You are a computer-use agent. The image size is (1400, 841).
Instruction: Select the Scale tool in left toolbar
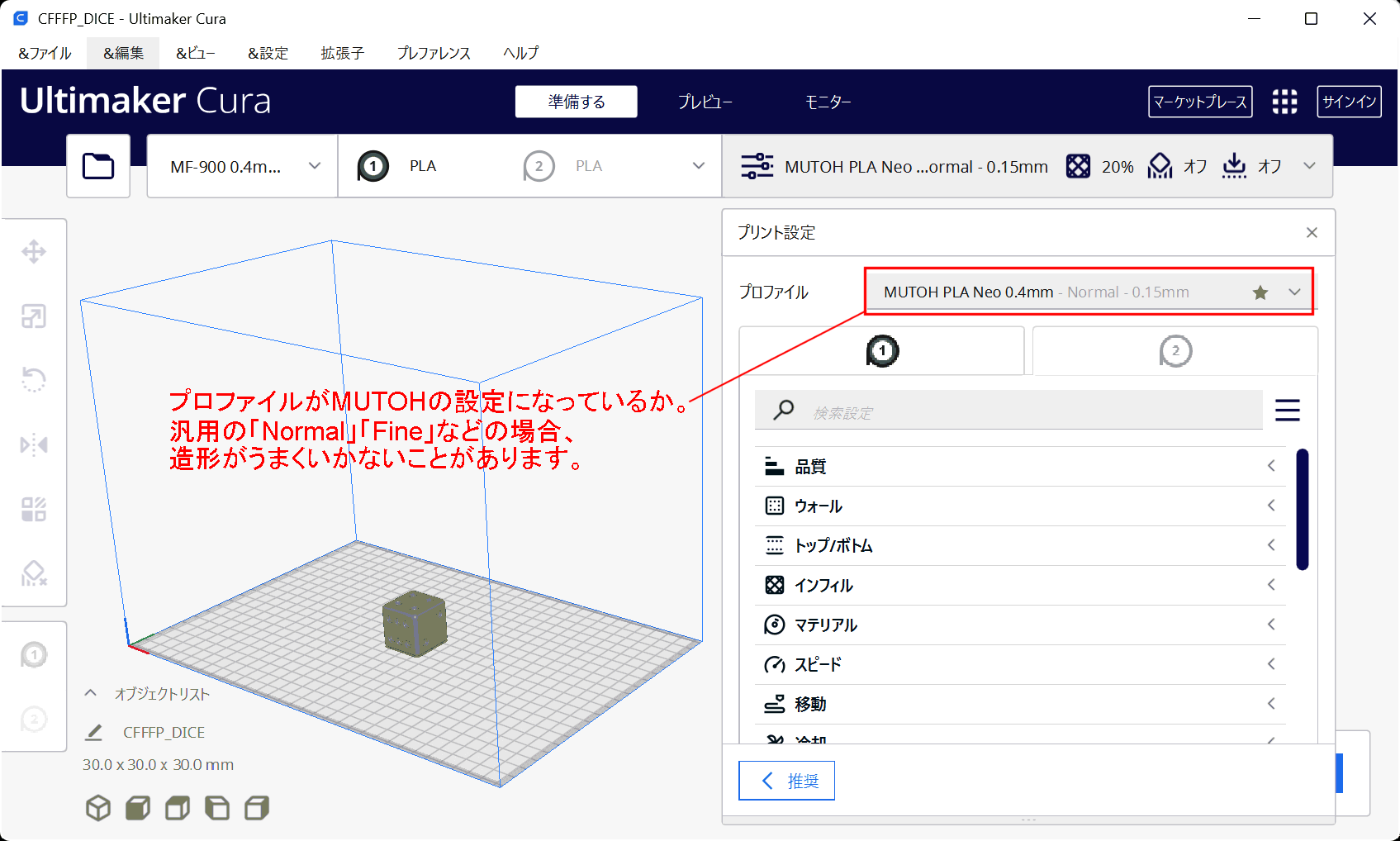click(34, 316)
